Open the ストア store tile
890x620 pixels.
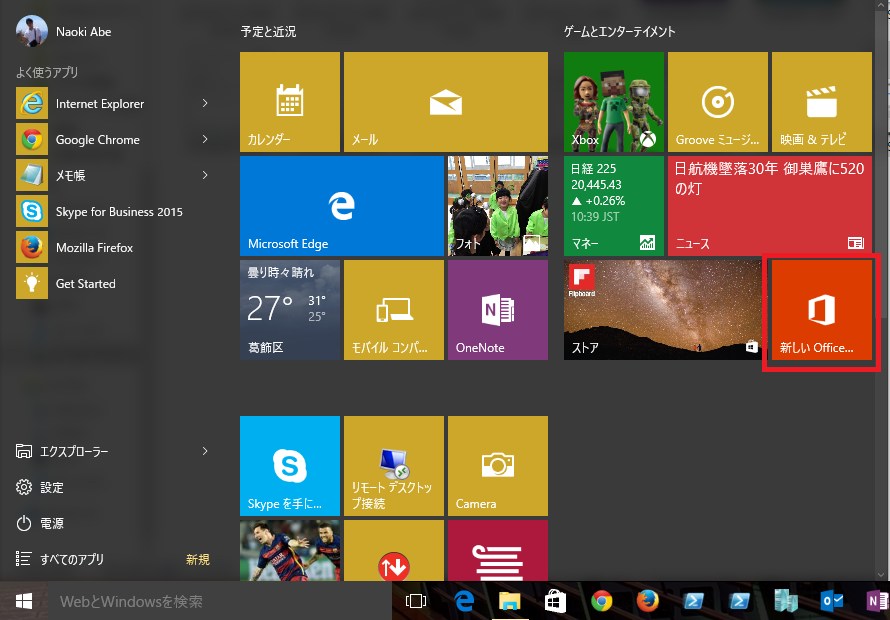663,310
